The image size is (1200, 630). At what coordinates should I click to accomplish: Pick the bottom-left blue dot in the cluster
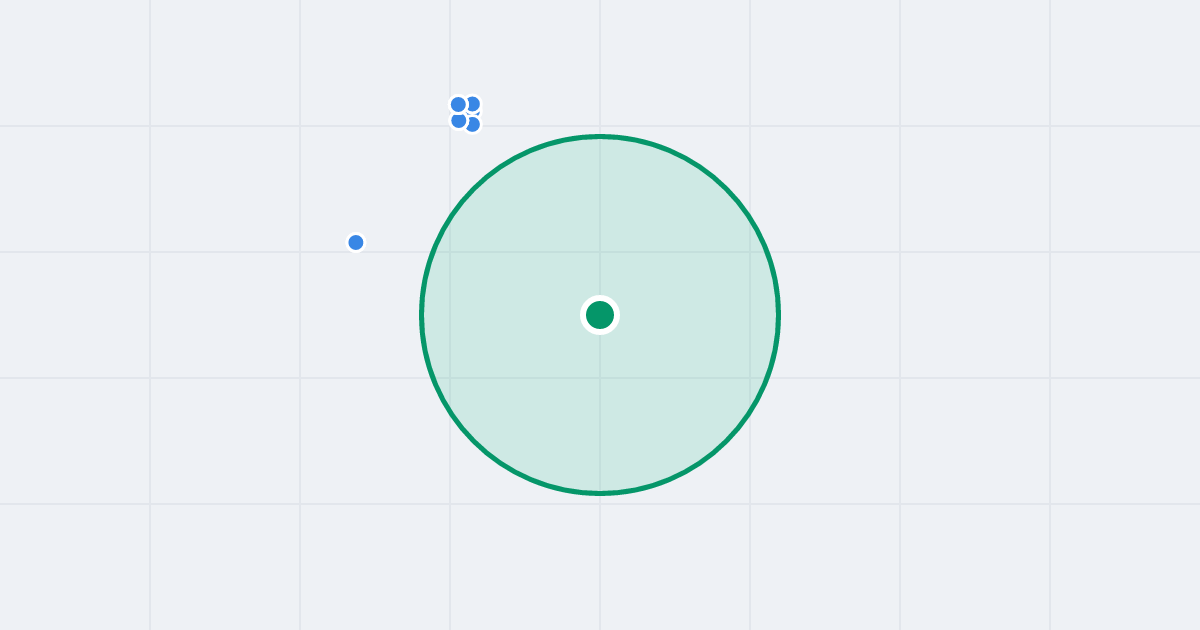click(x=459, y=121)
